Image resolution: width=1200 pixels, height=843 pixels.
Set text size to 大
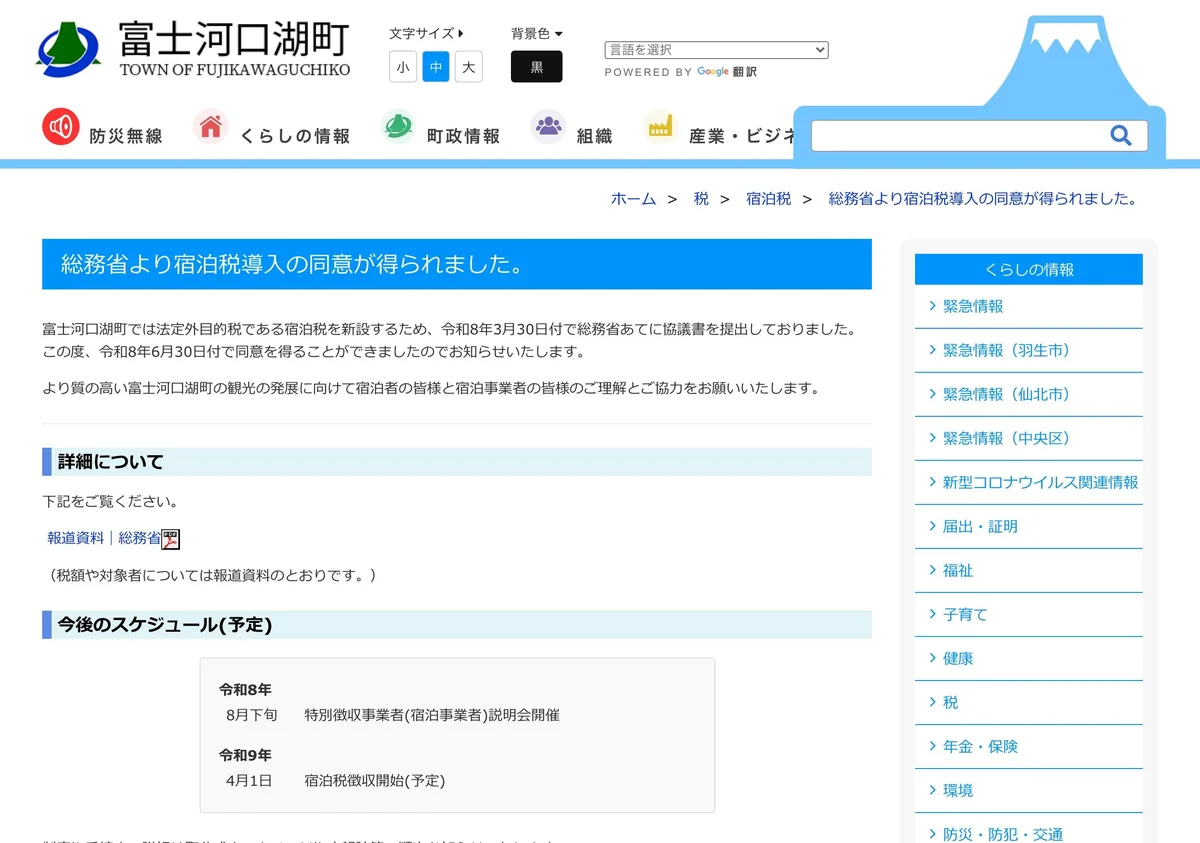pos(469,67)
